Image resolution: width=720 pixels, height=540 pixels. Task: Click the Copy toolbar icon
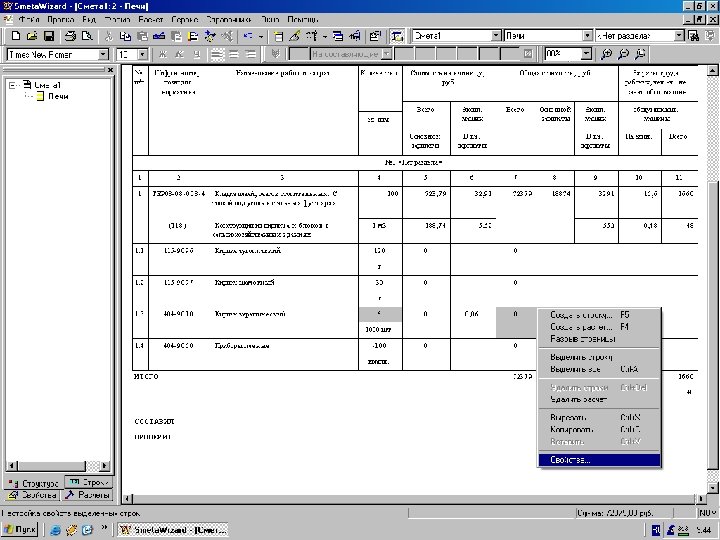(124, 36)
